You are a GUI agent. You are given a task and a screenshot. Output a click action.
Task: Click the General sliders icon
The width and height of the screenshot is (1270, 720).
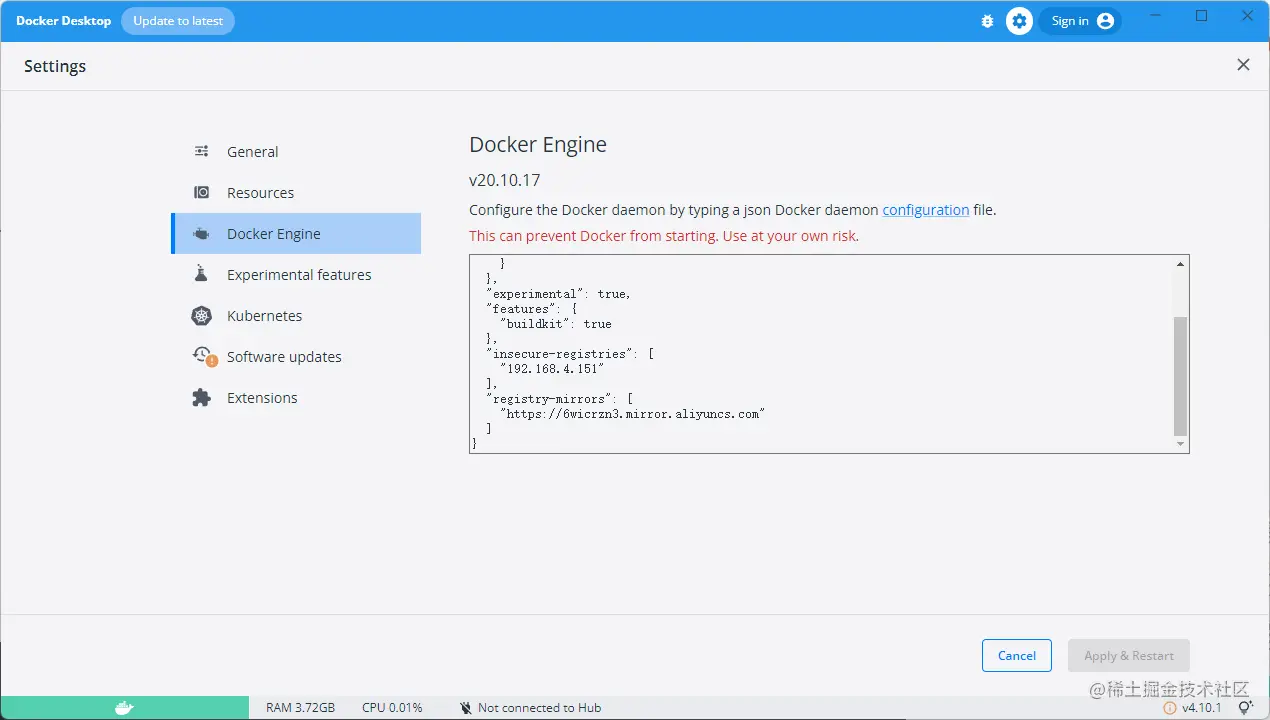[202, 152]
